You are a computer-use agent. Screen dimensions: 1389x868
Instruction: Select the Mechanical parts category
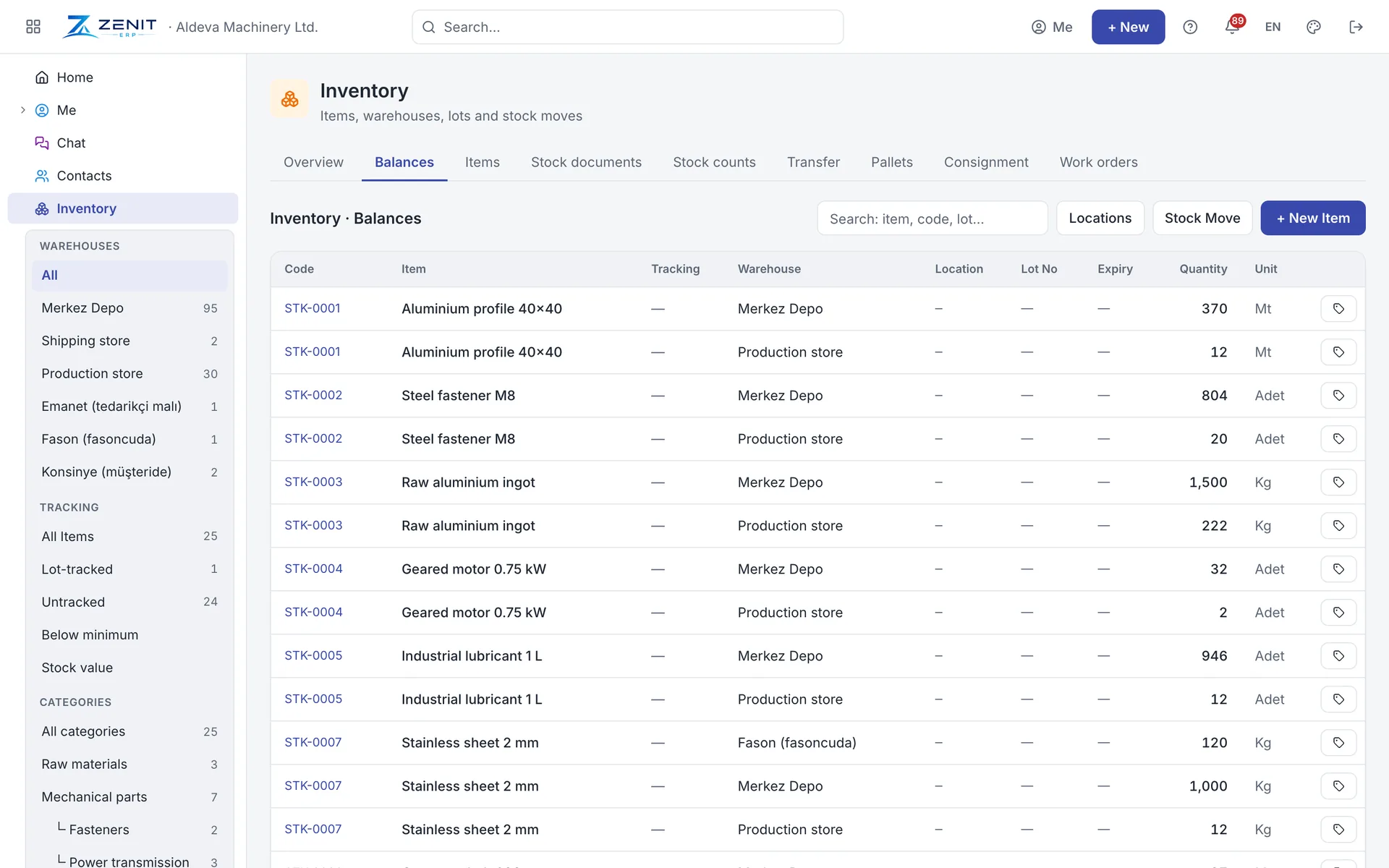[129, 797]
